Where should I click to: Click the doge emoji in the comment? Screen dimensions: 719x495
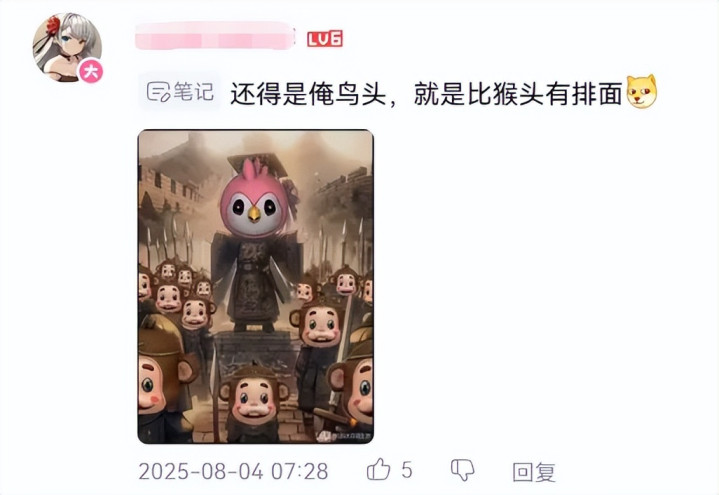[642, 92]
